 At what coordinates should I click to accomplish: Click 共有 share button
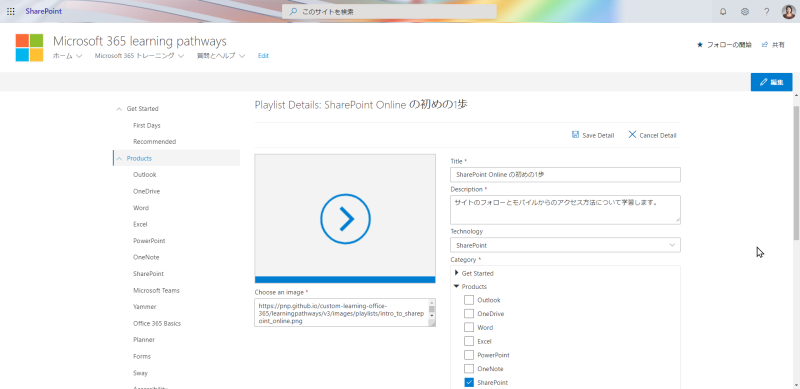point(773,45)
